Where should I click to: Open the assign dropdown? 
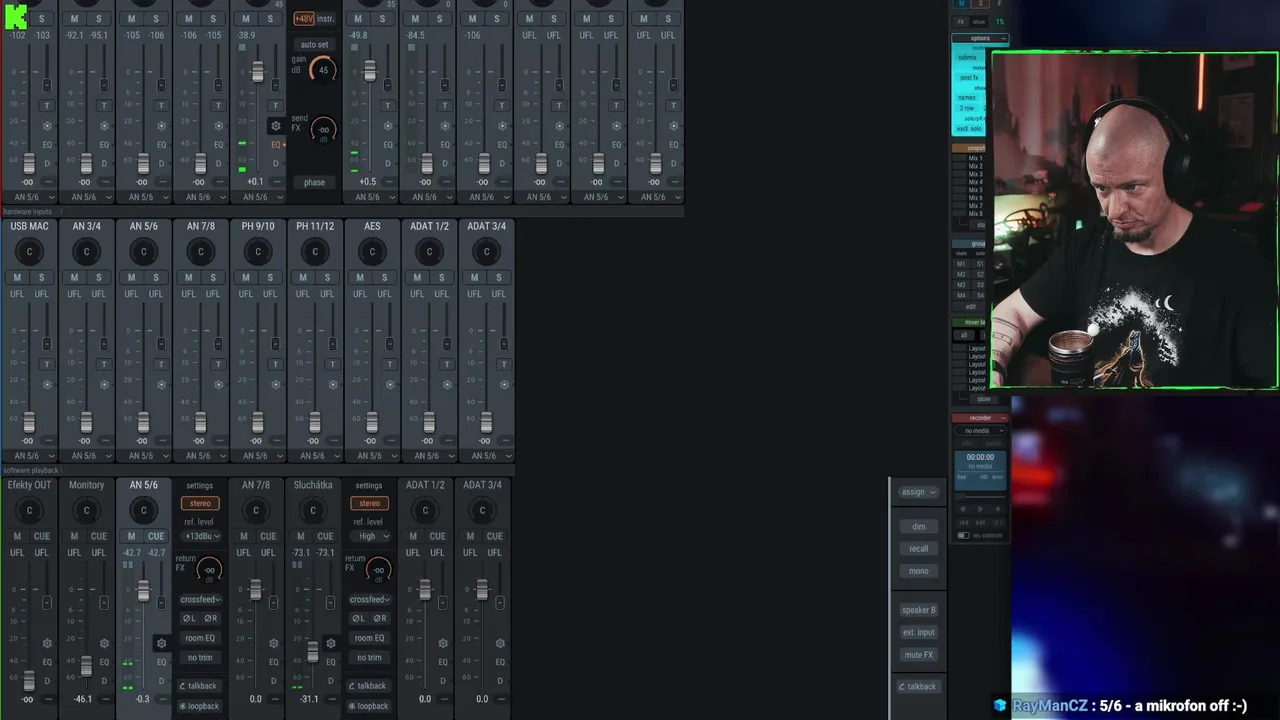click(918, 492)
